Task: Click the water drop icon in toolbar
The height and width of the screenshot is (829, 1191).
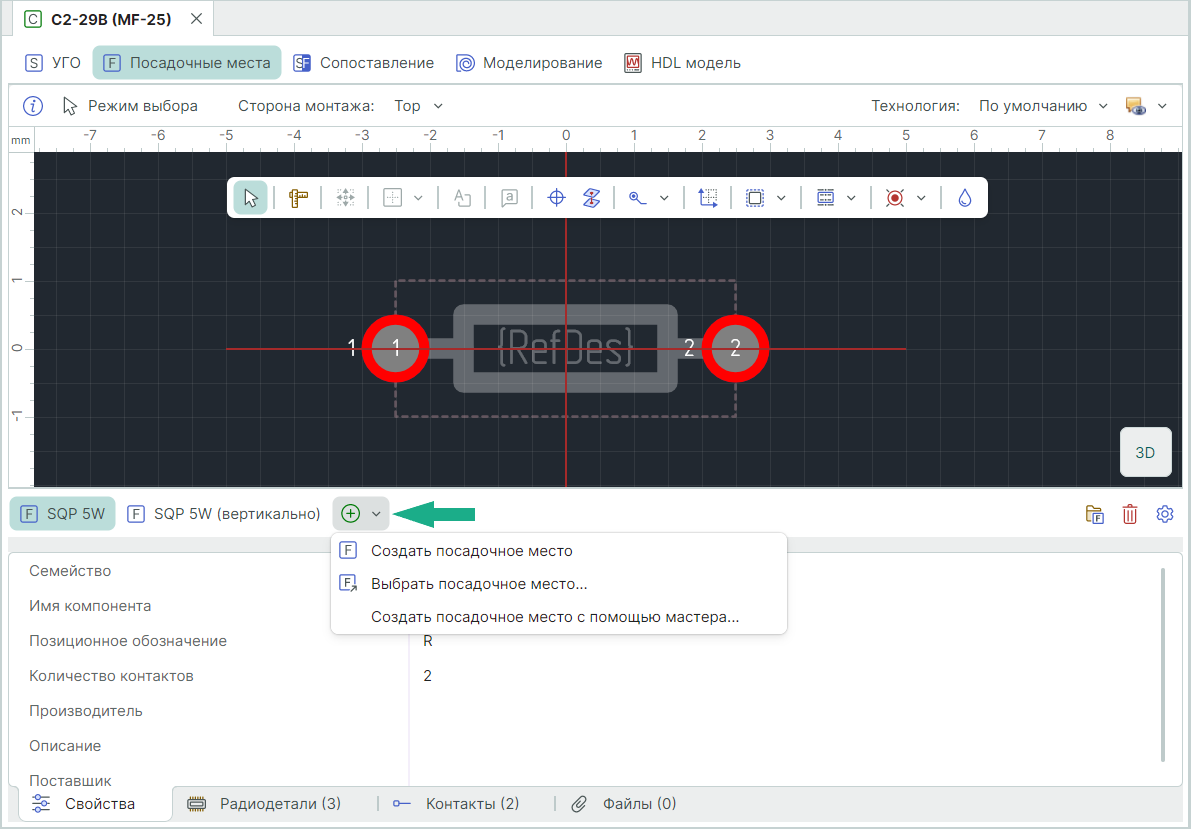Action: click(964, 198)
